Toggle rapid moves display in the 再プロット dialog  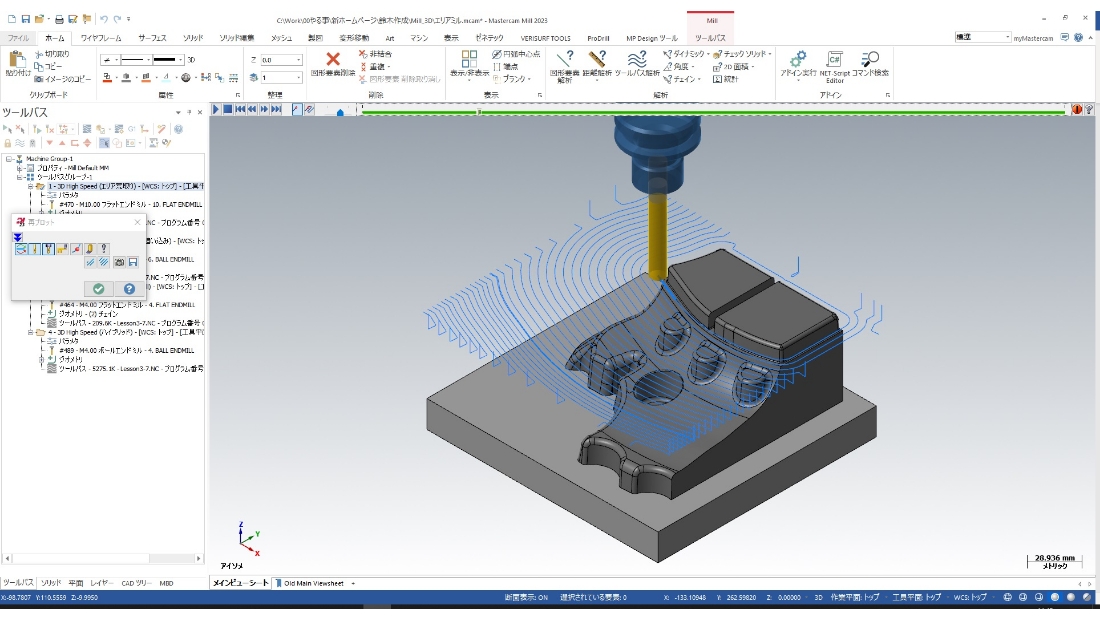tap(62, 249)
